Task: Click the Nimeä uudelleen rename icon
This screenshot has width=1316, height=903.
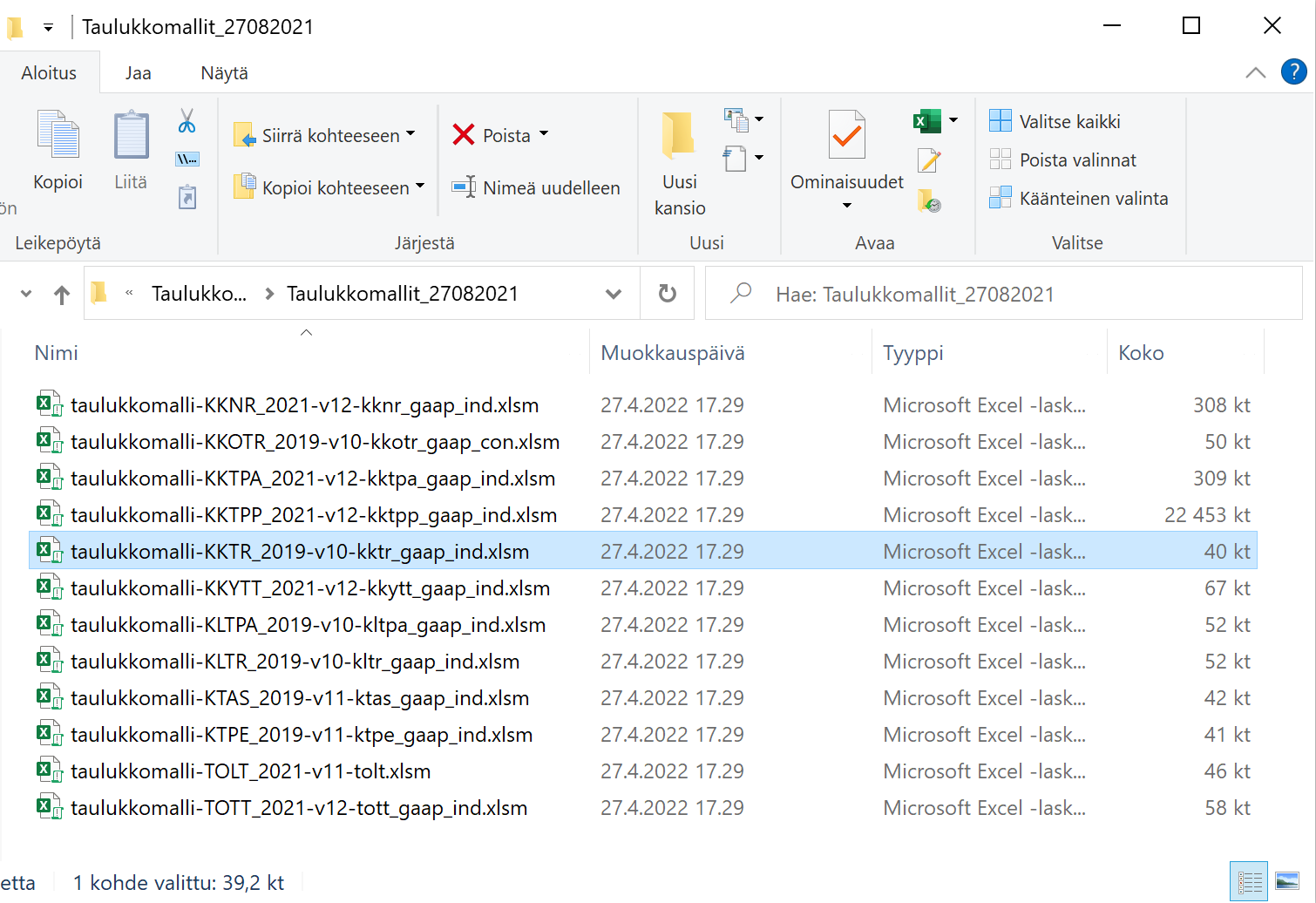Action: [464, 187]
